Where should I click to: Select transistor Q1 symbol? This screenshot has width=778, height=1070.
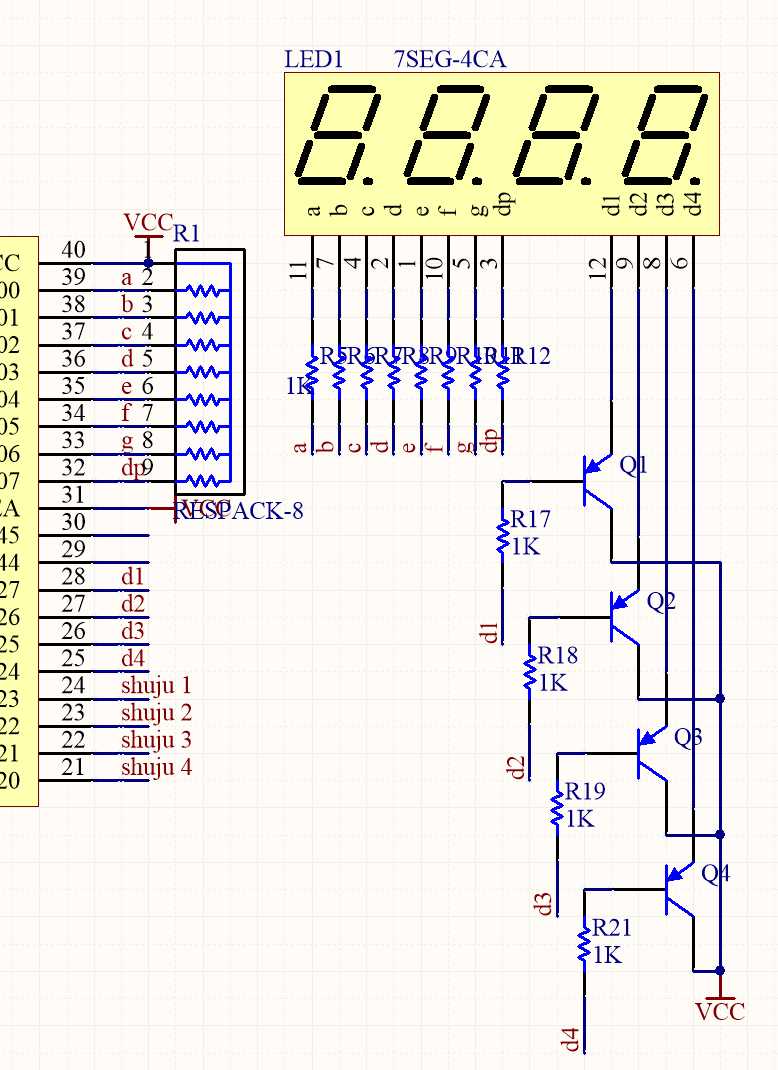(x=598, y=481)
